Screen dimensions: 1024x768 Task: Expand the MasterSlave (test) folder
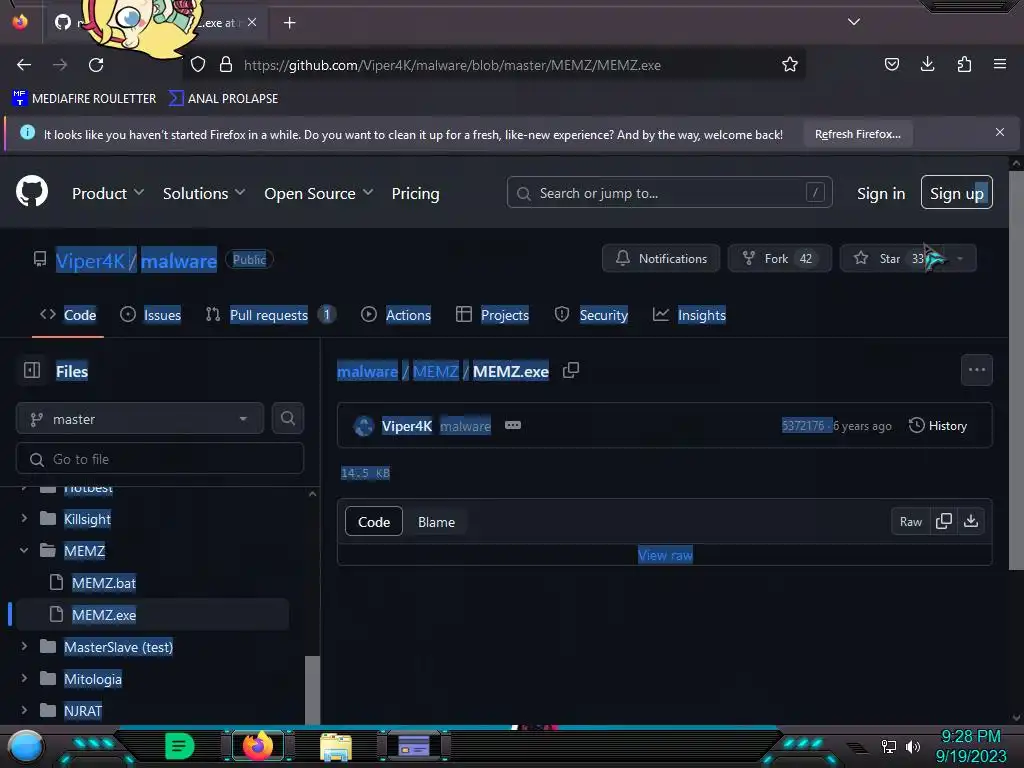click(x=24, y=647)
